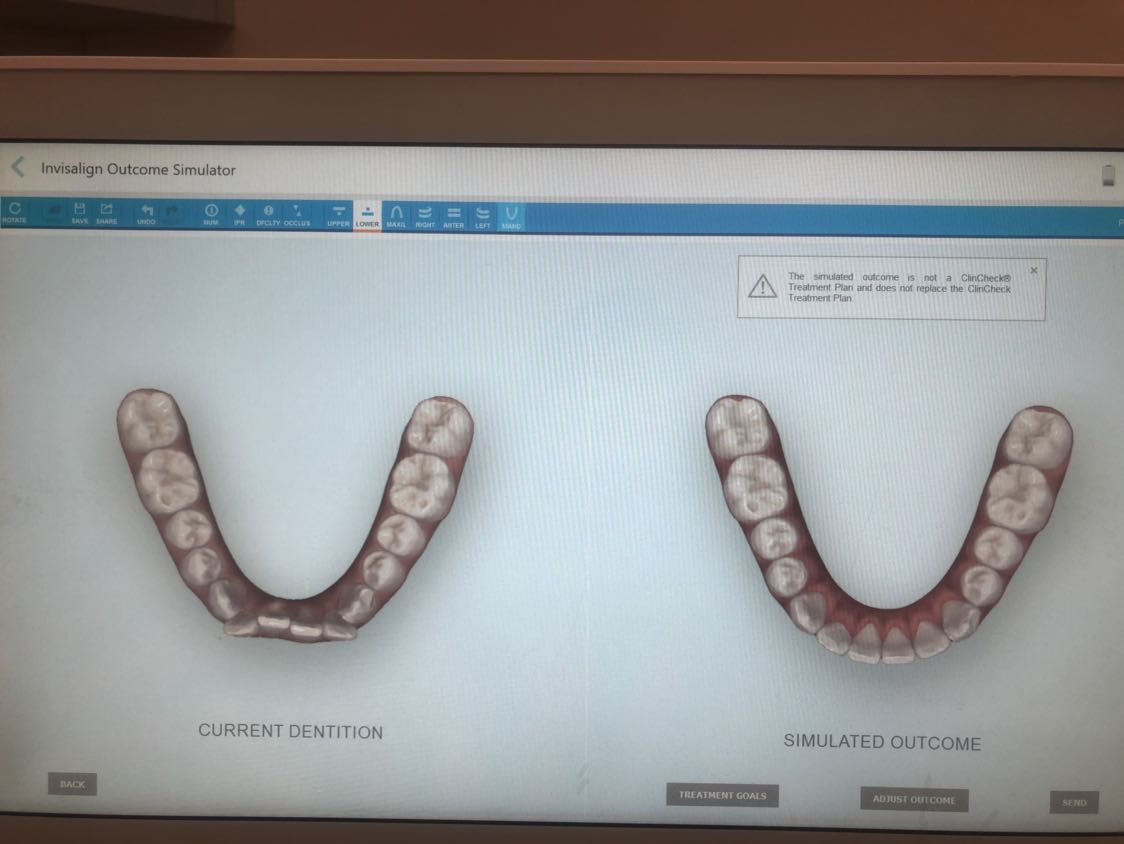This screenshot has height=844, width=1124.
Task: Click the 'Invisalign Outcome Simulator' title
Action: tap(138, 169)
